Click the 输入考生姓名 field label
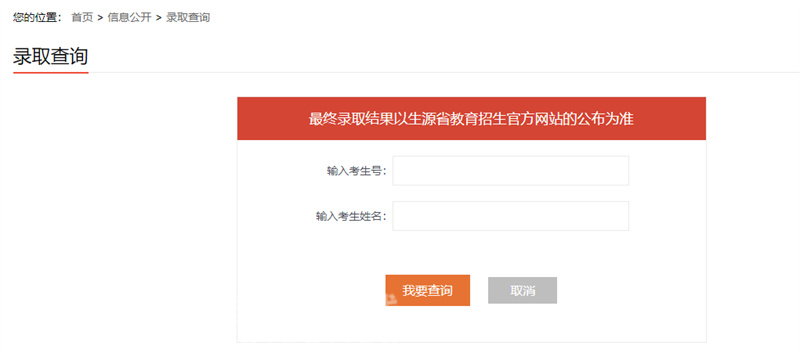 tap(351, 216)
